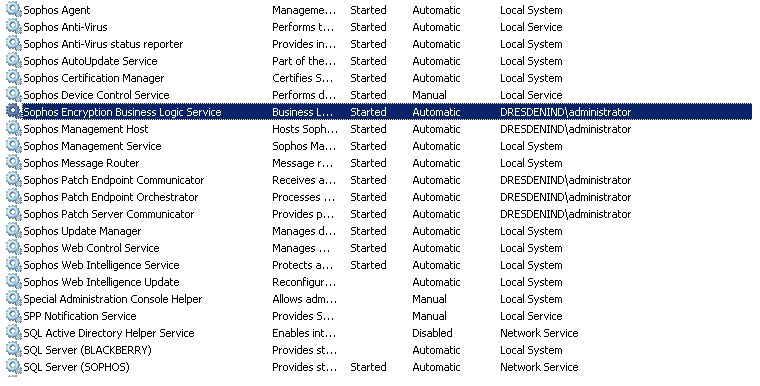This screenshot has width=760, height=386.
Task: Select Sophos Web Intelligence Update service
Action: (x=101, y=282)
